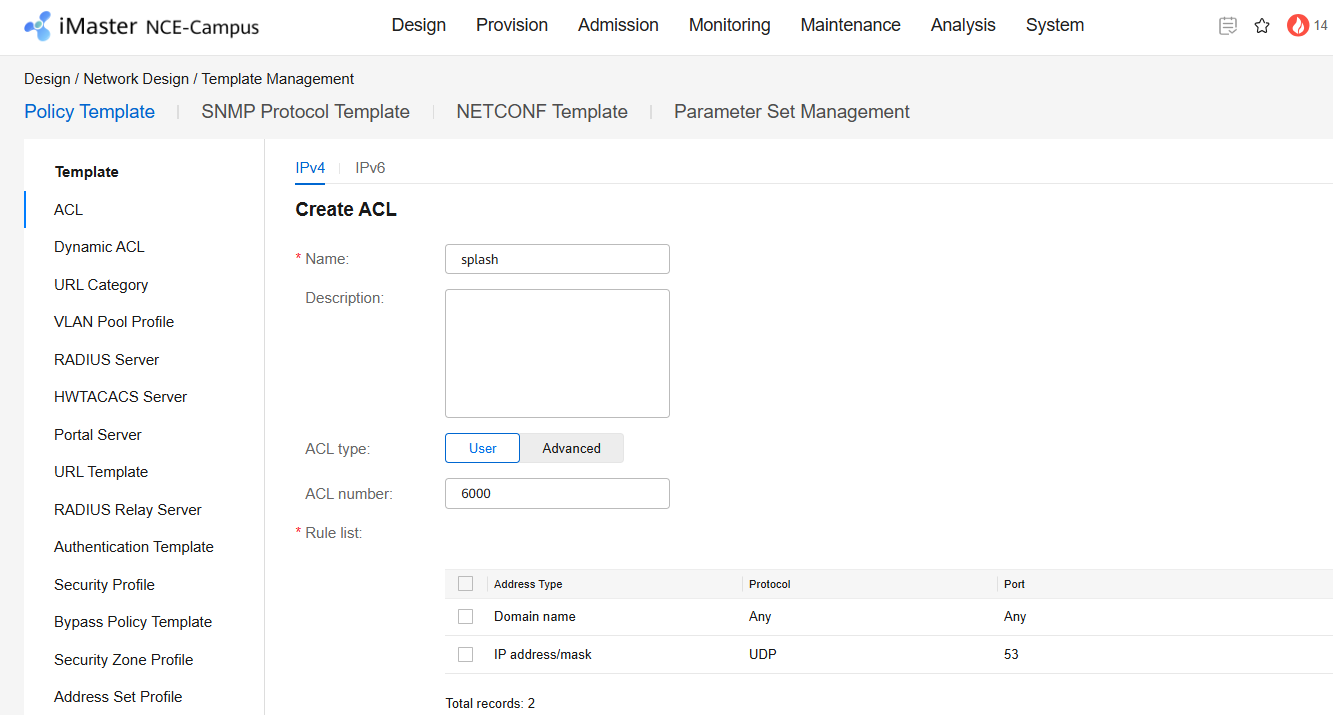This screenshot has height=715, width=1333.
Task: Open the alarm flame notification icon
Action: tap(1298, 26)
